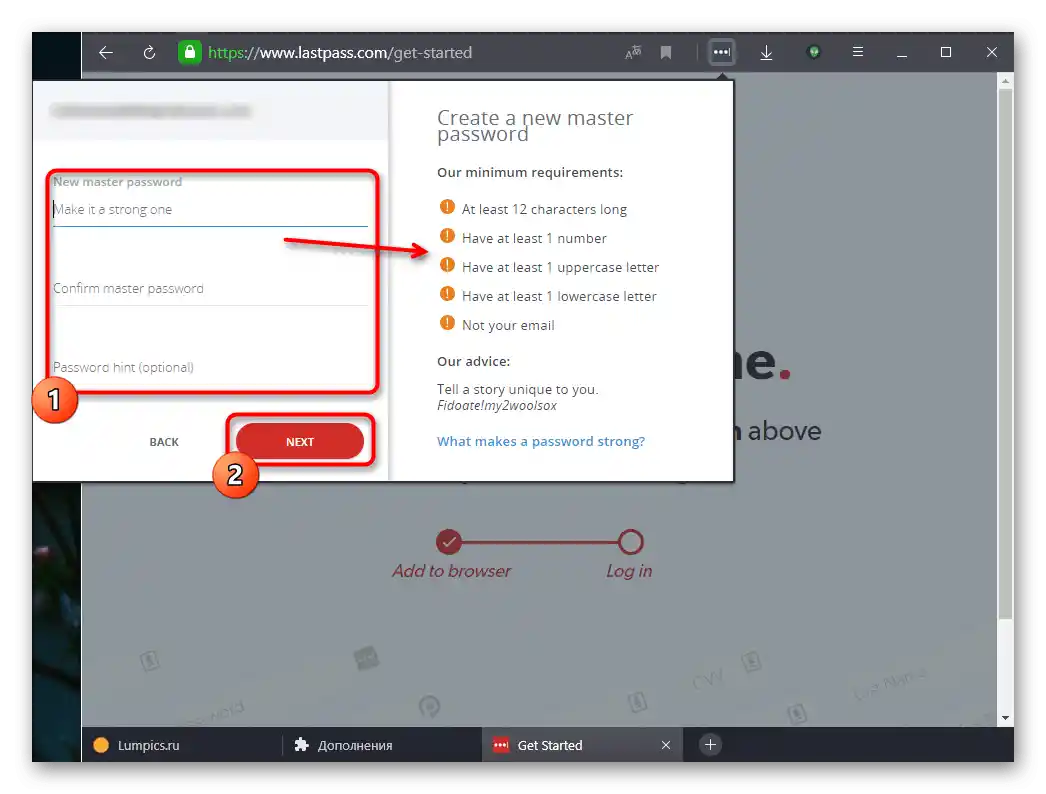
Task: Click warning icon beside 'uppercase letter'
Action: click(x=447, y=266)
